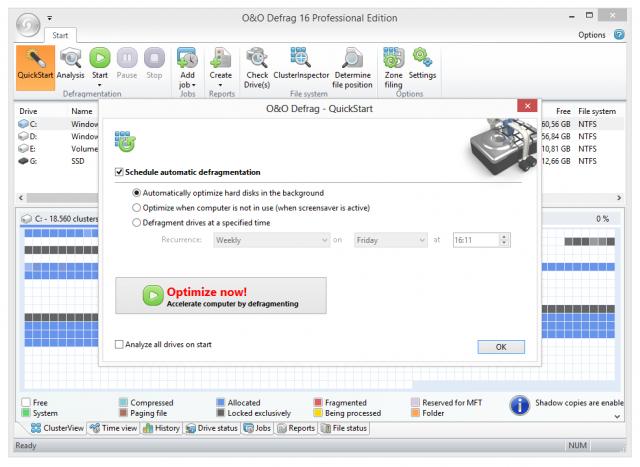Viewport: 640px width, 467px height.
Task: Select Defragment drives at a specified time
Action: [136, 222]
